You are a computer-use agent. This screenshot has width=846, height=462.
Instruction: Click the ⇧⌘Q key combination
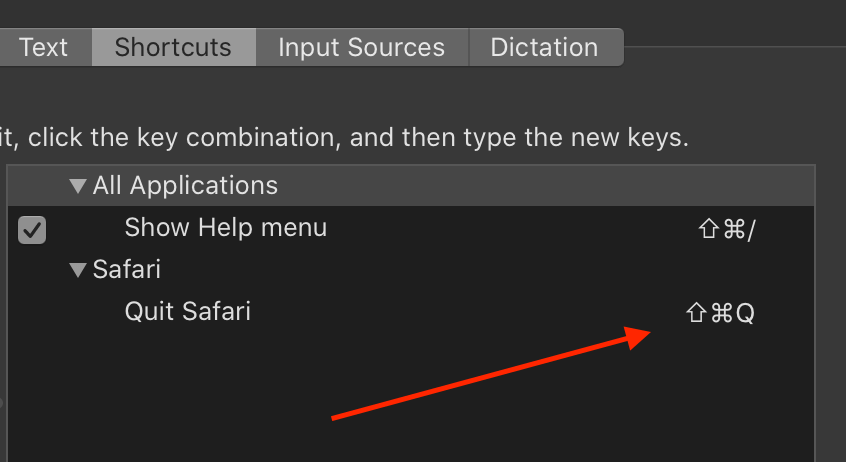(x=720, y=312)
